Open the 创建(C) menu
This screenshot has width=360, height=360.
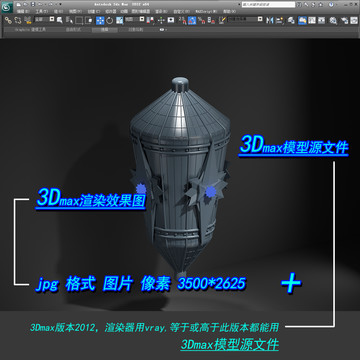(94, 11)
